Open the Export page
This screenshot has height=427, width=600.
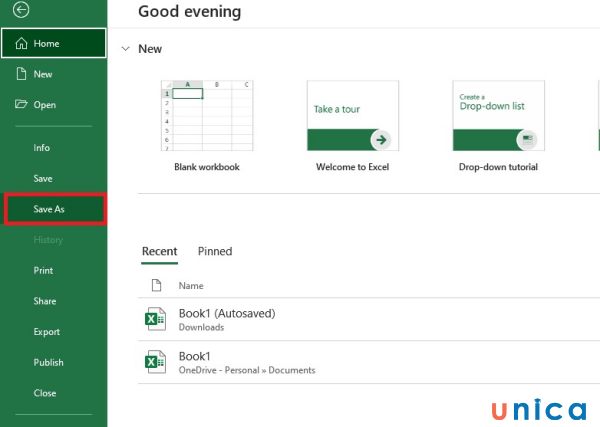(54, 332)
